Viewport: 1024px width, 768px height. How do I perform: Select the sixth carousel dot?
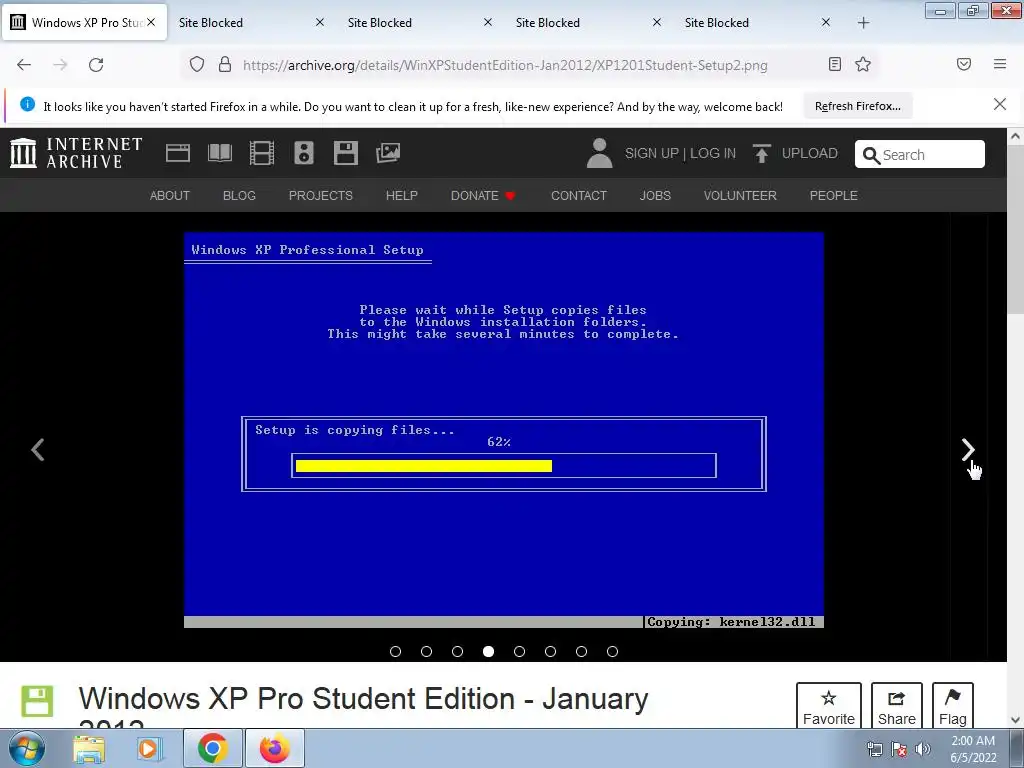click(x=551, y=651)
